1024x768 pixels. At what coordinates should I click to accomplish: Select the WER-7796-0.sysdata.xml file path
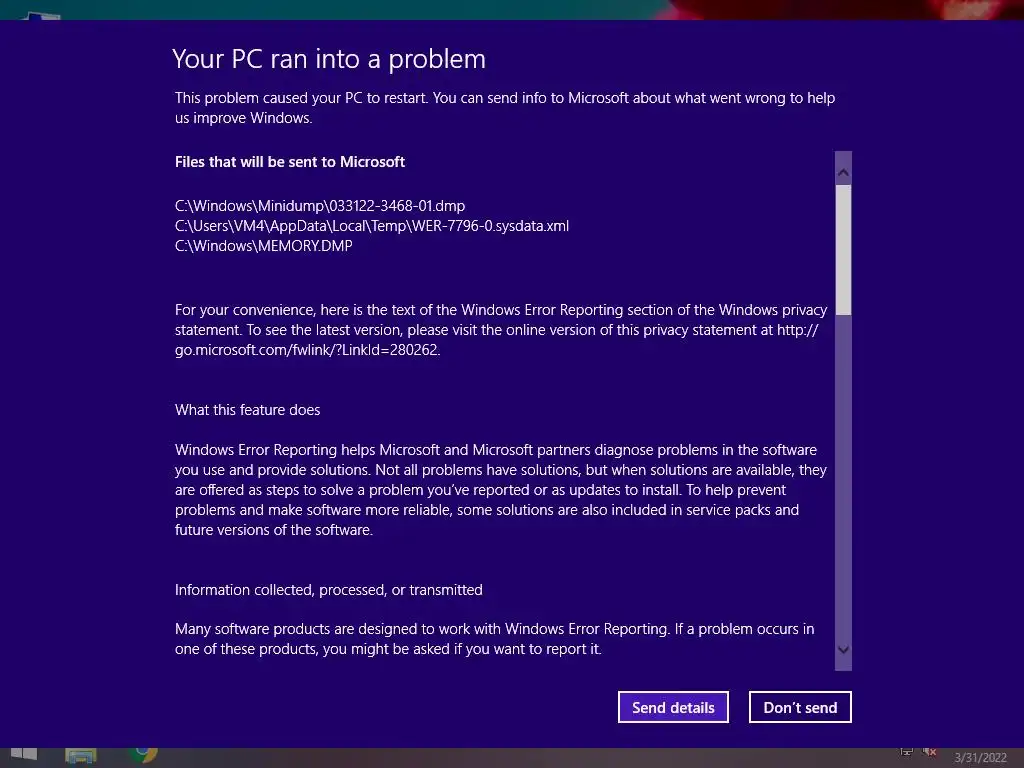372,226
